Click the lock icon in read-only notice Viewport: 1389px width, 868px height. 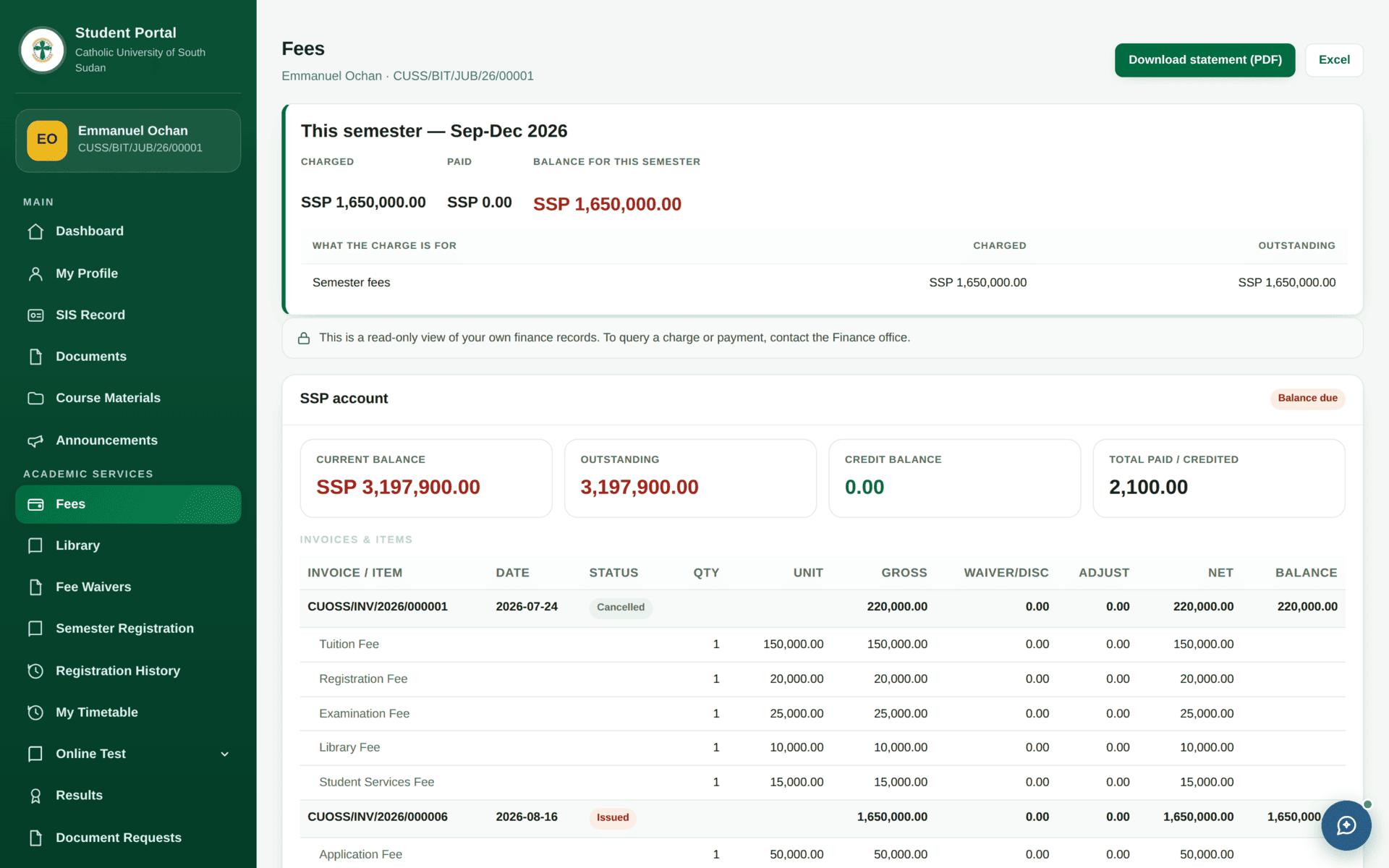(304, 338)
